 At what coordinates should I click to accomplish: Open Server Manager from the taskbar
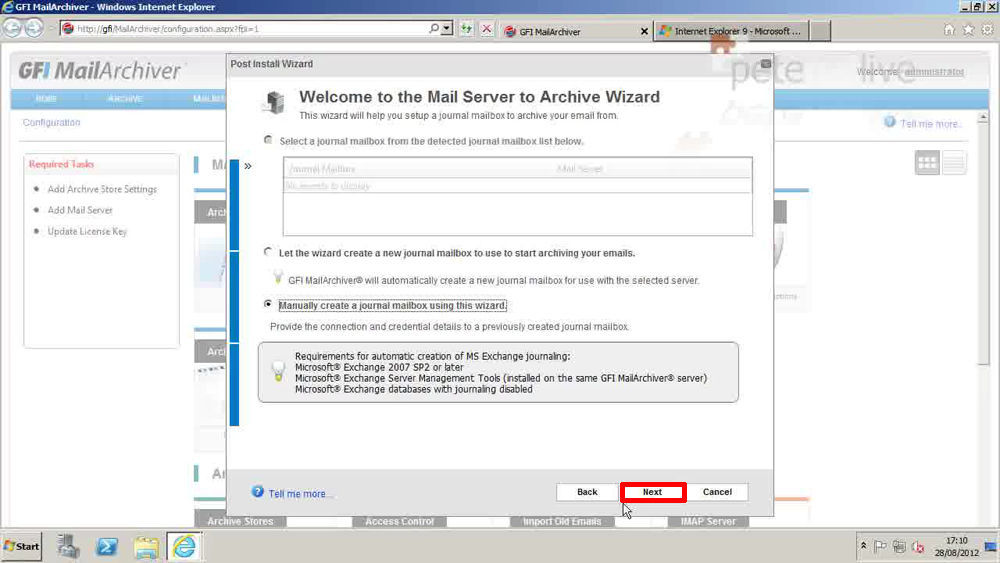68,546
